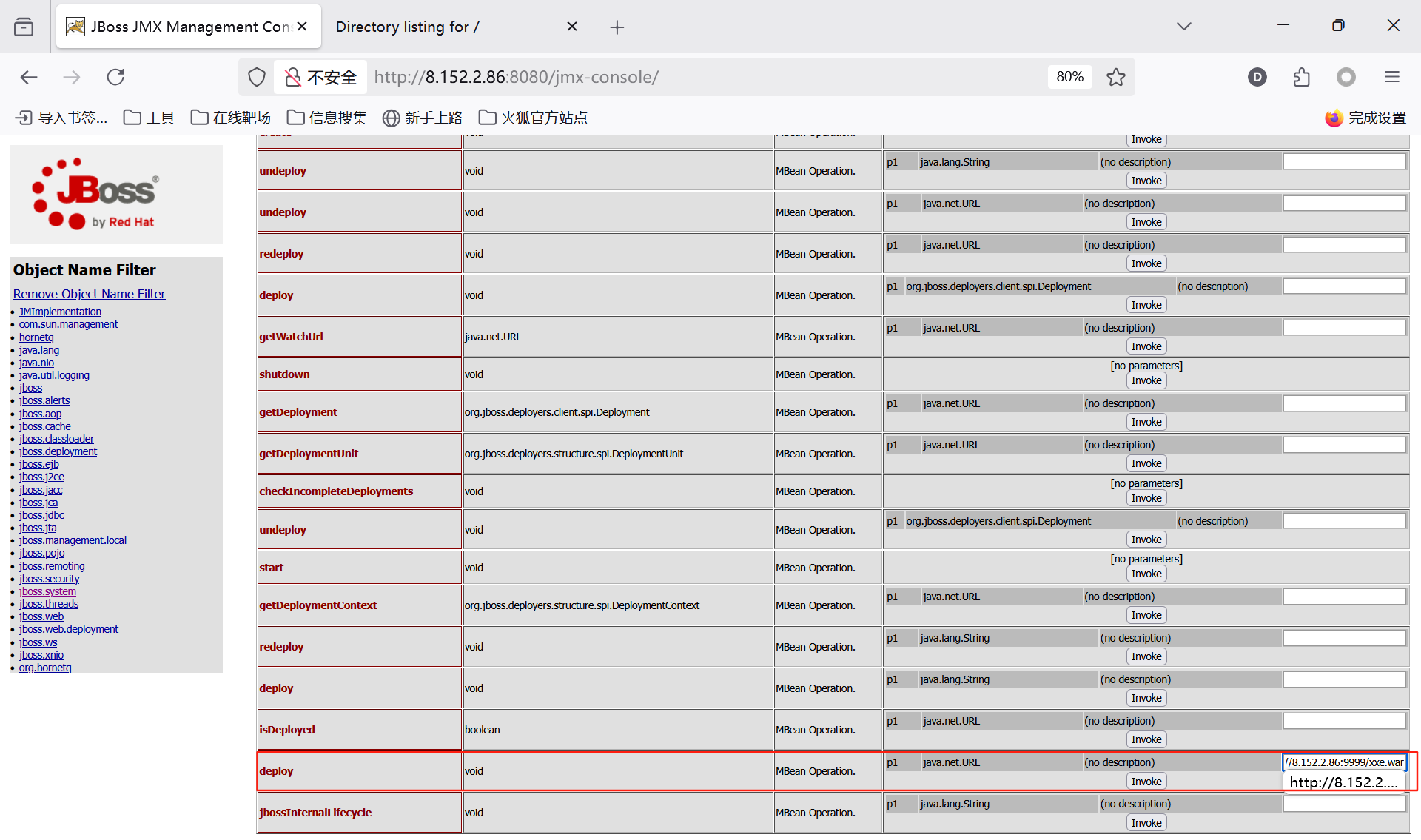
Task: Click the 80% zoom level indicator
Action: (x=1070, y=77)
